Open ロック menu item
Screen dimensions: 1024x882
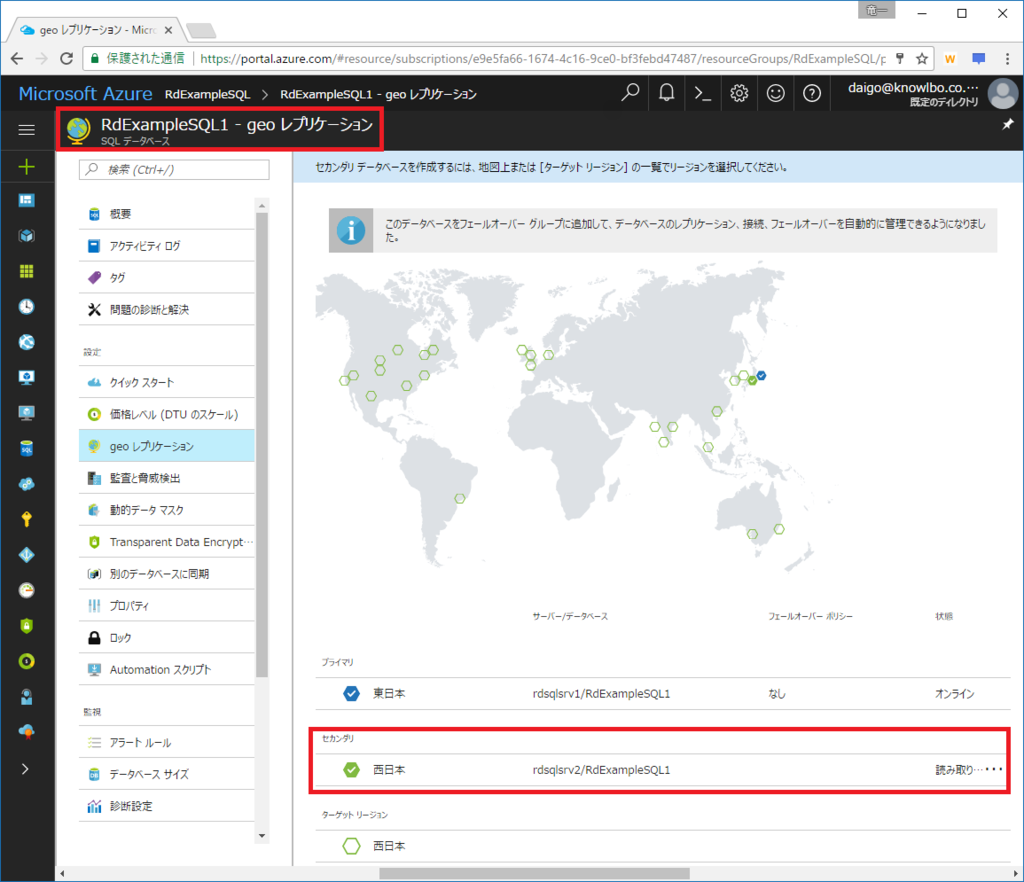(167, 638)
